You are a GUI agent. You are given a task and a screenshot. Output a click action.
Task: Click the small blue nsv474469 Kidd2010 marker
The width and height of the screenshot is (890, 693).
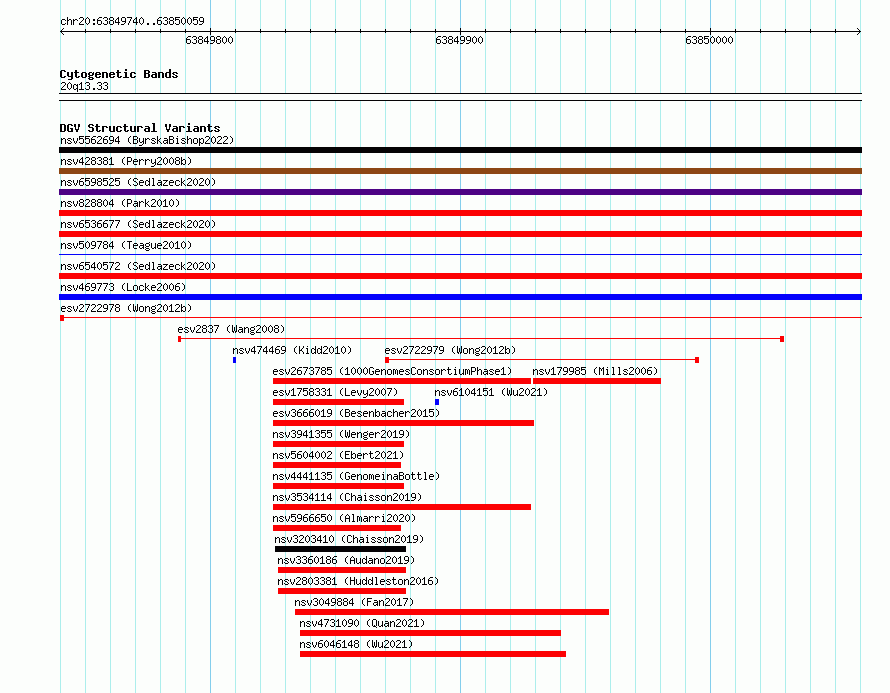(x=234, y=360)
